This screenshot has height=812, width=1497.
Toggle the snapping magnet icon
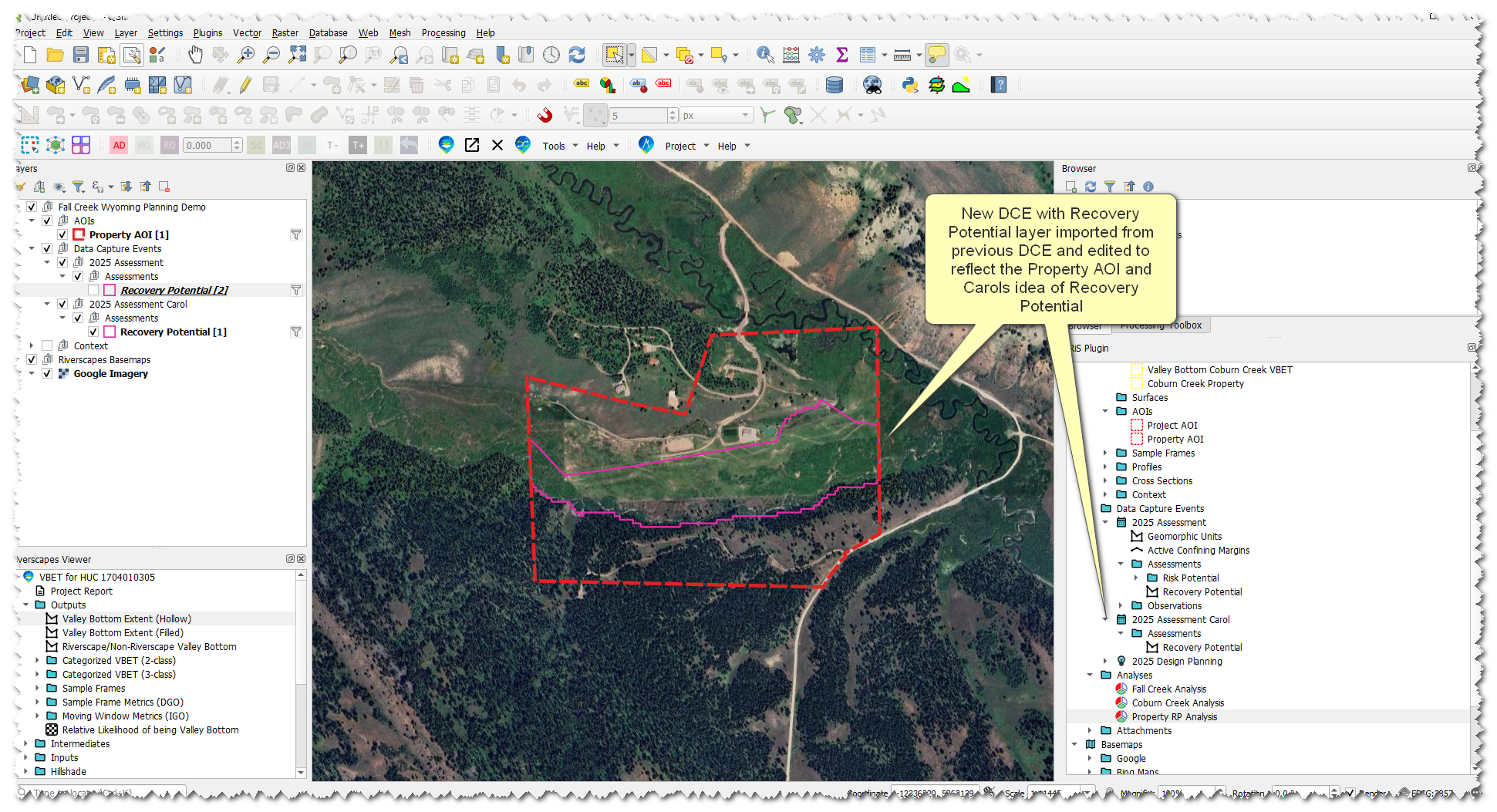tap(545, 116)
